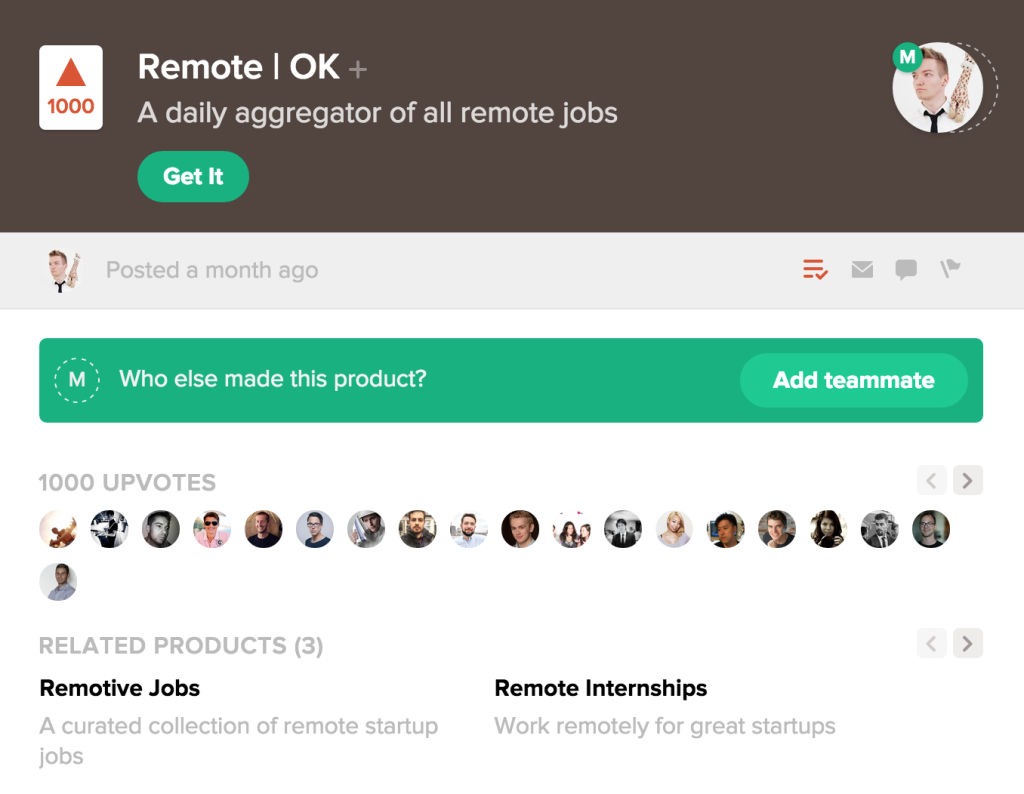Advance Related Products with the right arrow
Viewport: 1024px width, 794px height.
967,643
